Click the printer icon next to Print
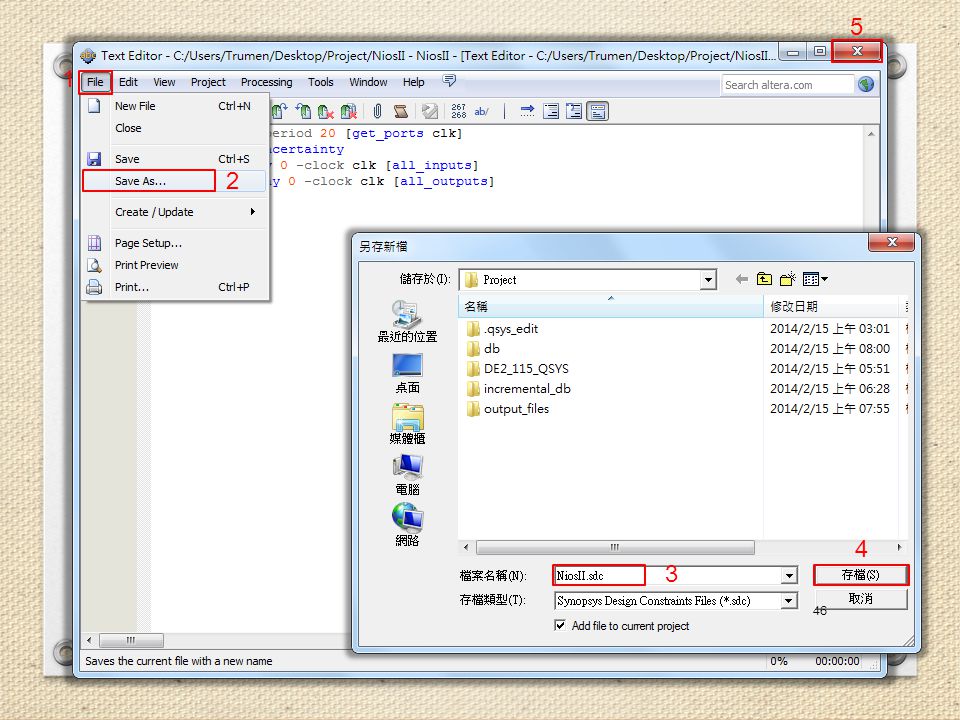The width and height of the screenshot is (960, 720). tap(94, 287)
